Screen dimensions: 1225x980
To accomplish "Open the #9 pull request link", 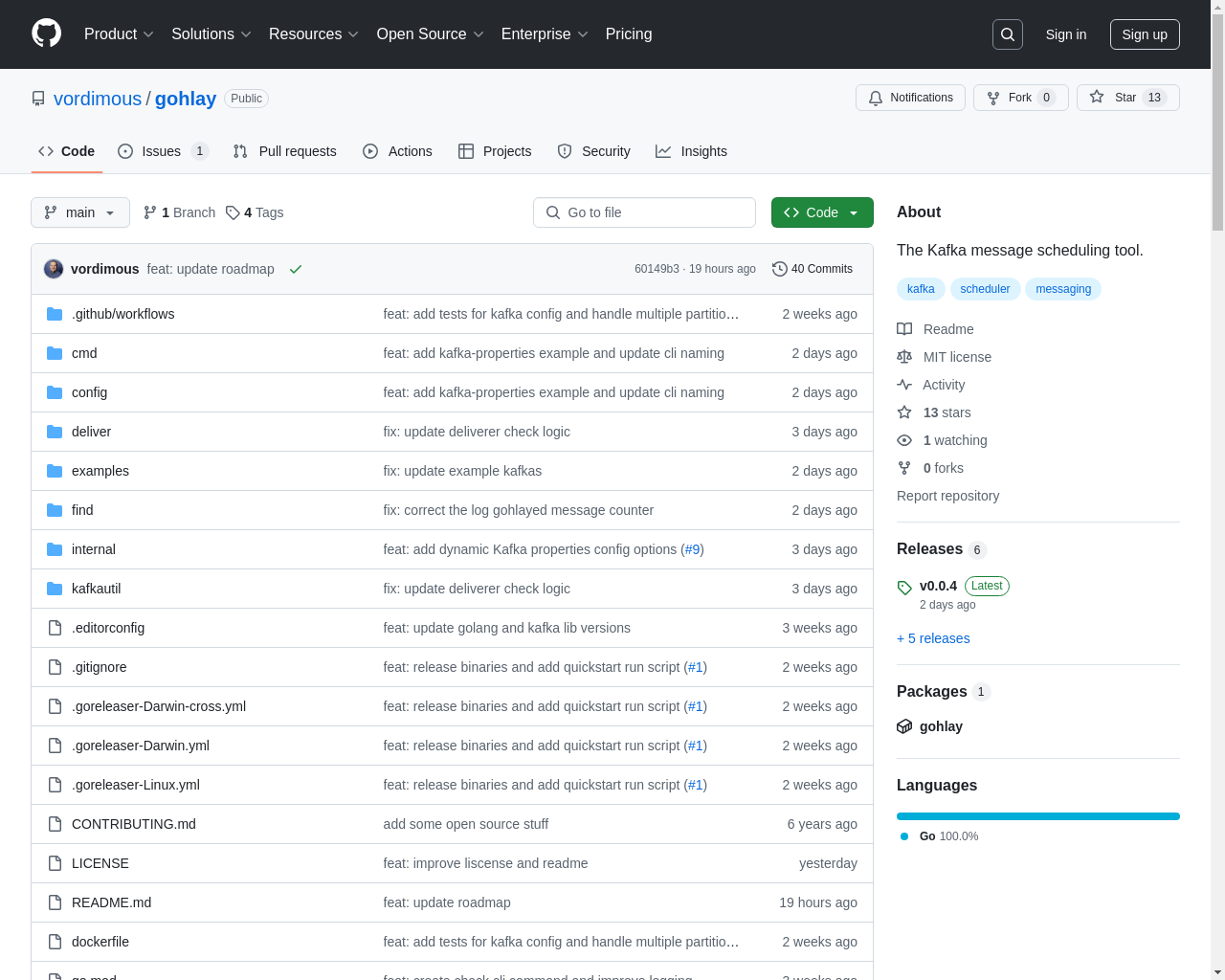I will point(692,549).
